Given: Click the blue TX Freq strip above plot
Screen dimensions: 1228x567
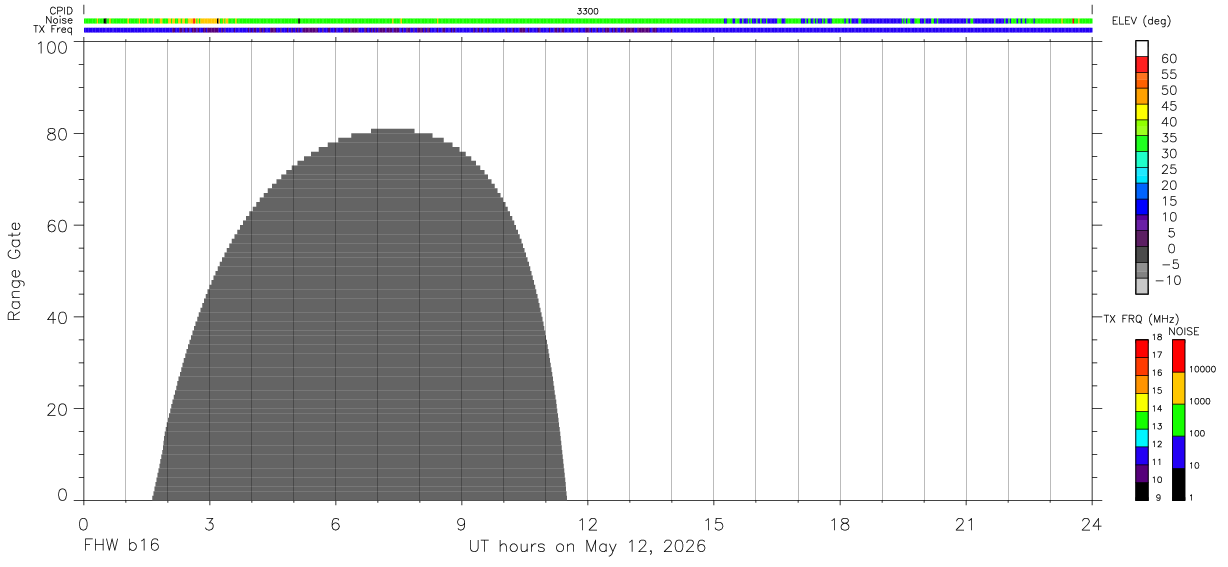Looking at the screenshot, I should 588,30.
